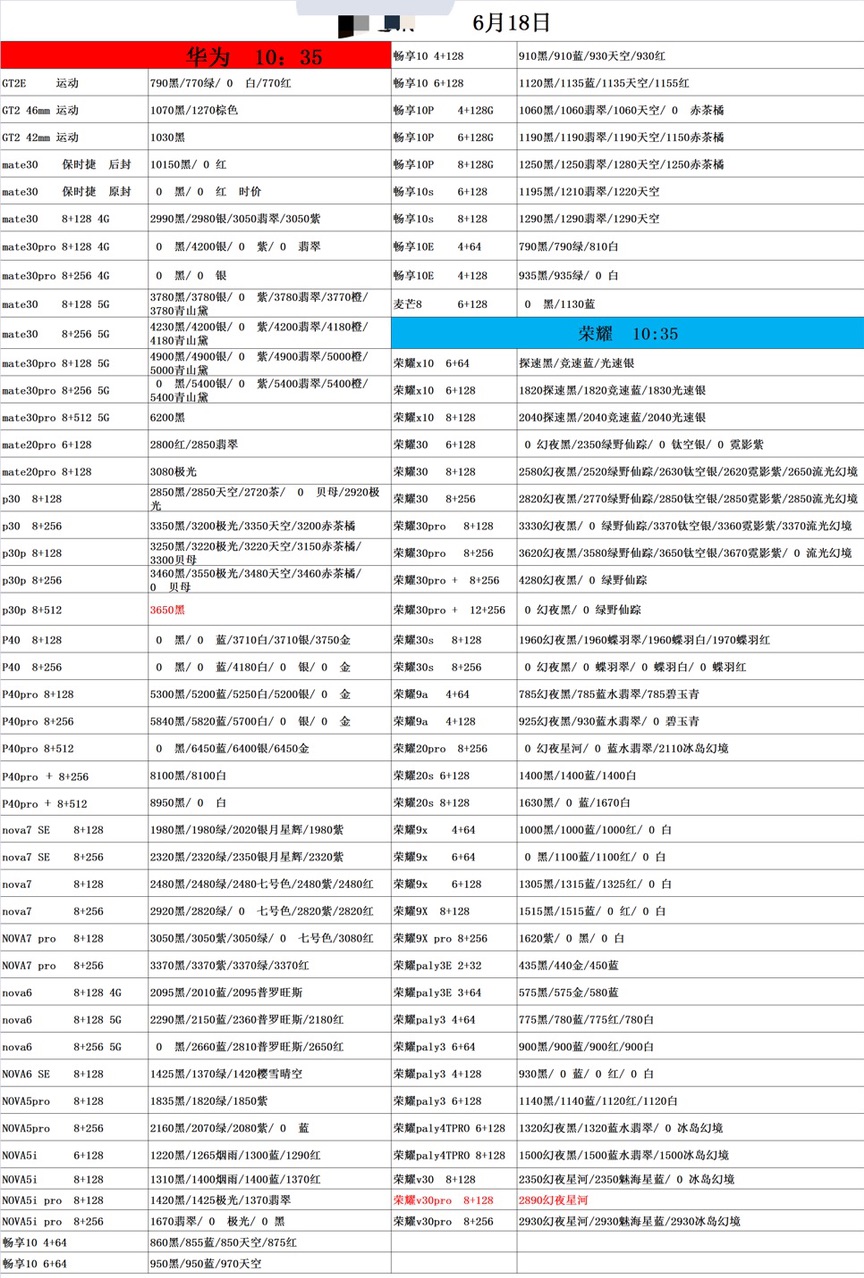Screen dimensions: 864x1278
Task: Click the 0 黑/1130蓝 price cell
Action: point(690,304)
